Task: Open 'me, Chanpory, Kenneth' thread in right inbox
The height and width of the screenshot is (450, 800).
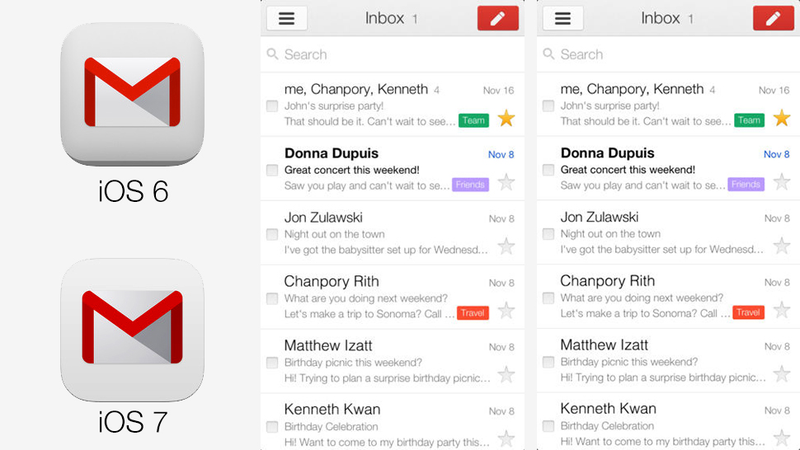Action: (668, 105)
